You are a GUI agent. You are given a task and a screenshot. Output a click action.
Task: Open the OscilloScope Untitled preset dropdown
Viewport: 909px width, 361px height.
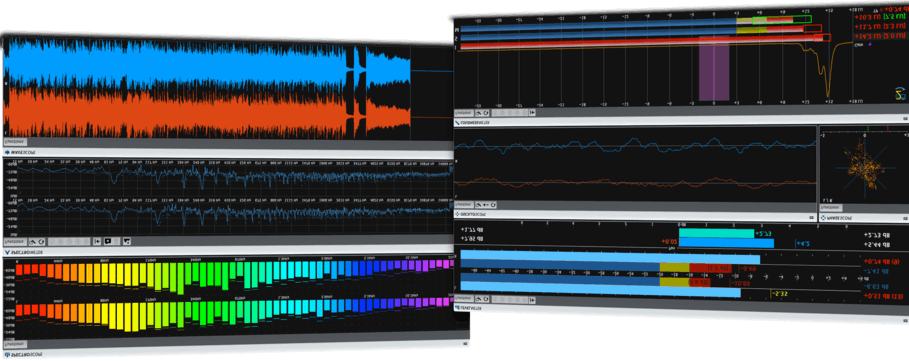click(464, 205)
